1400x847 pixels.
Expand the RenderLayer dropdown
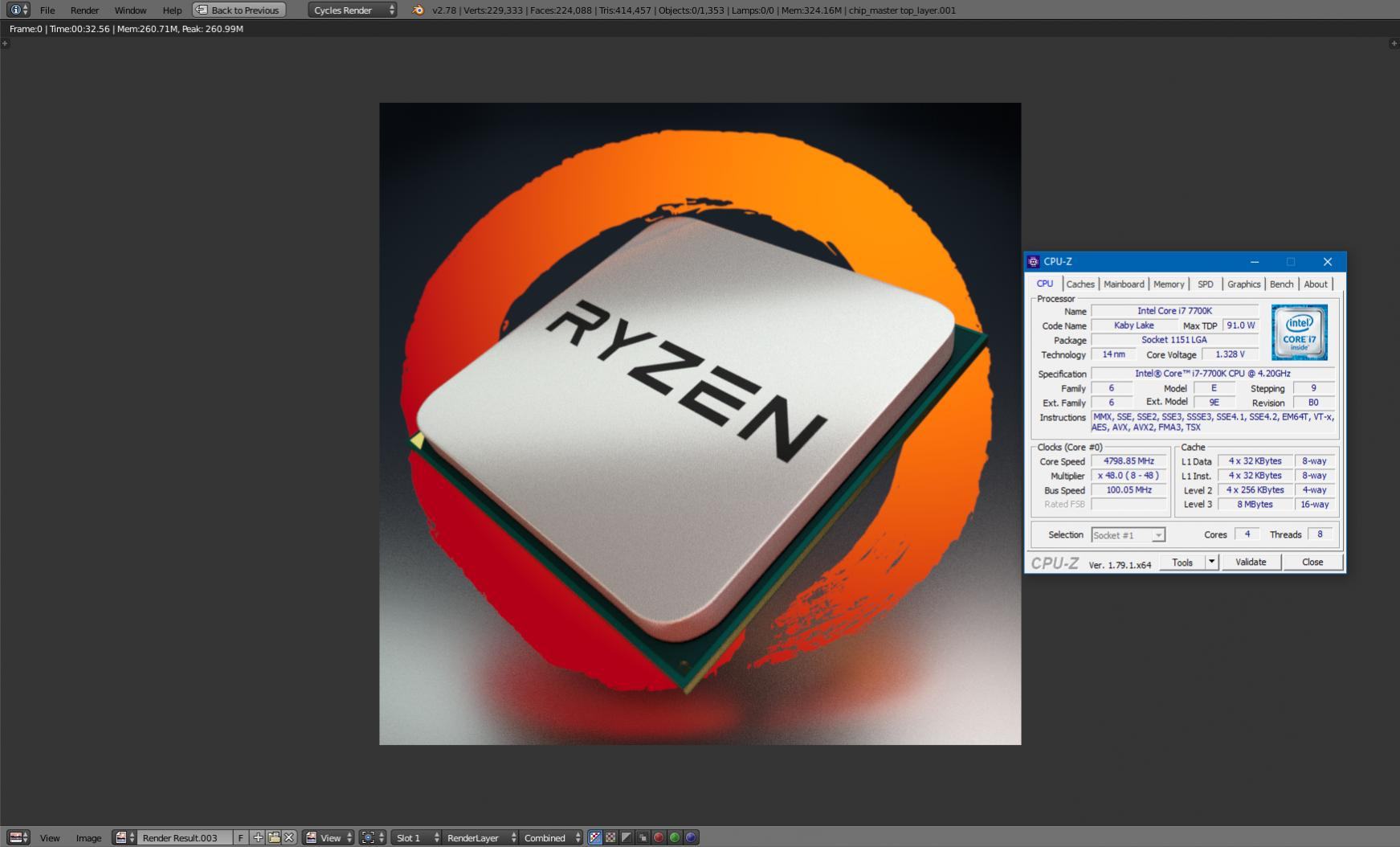click(x=481, y=837)
